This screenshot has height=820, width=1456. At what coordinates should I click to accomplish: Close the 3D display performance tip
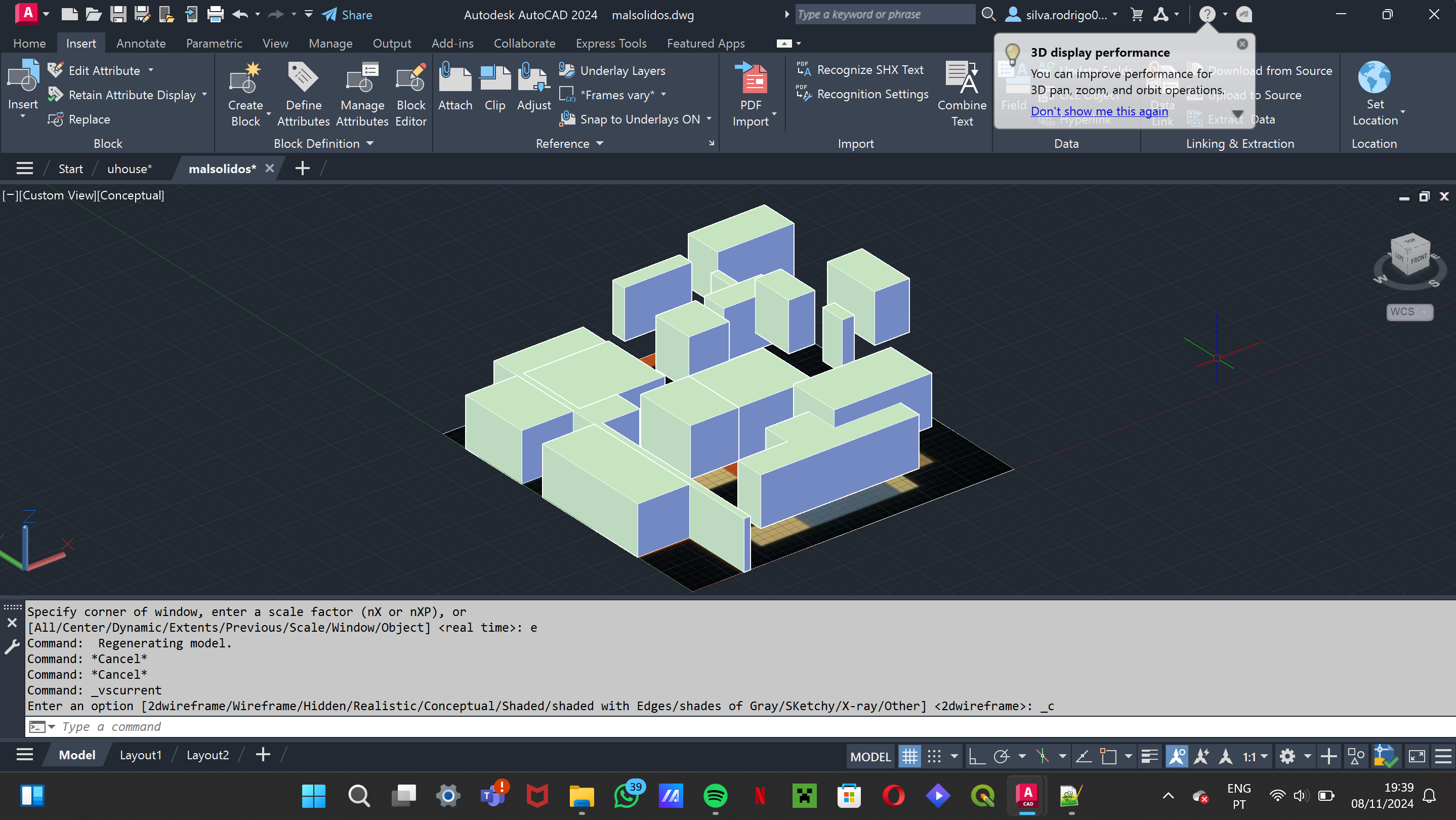point(1242,44)
